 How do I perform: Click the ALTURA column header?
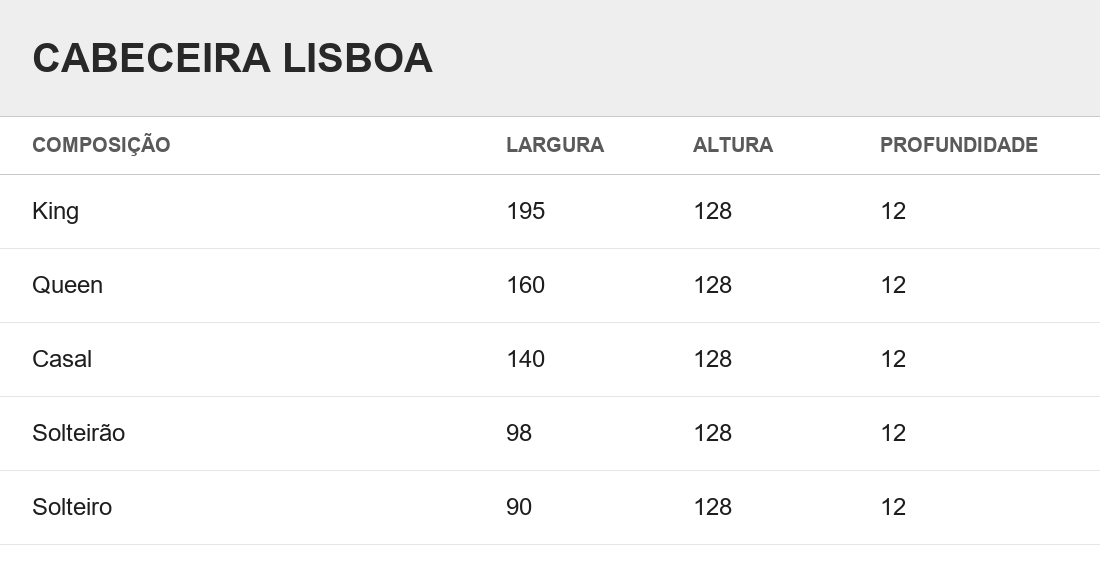[732, 145]
